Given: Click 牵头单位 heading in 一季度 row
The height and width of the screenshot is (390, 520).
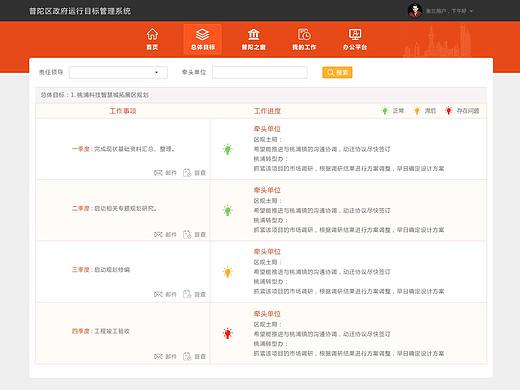Looking at the screenshot, I should click(267, 129).
